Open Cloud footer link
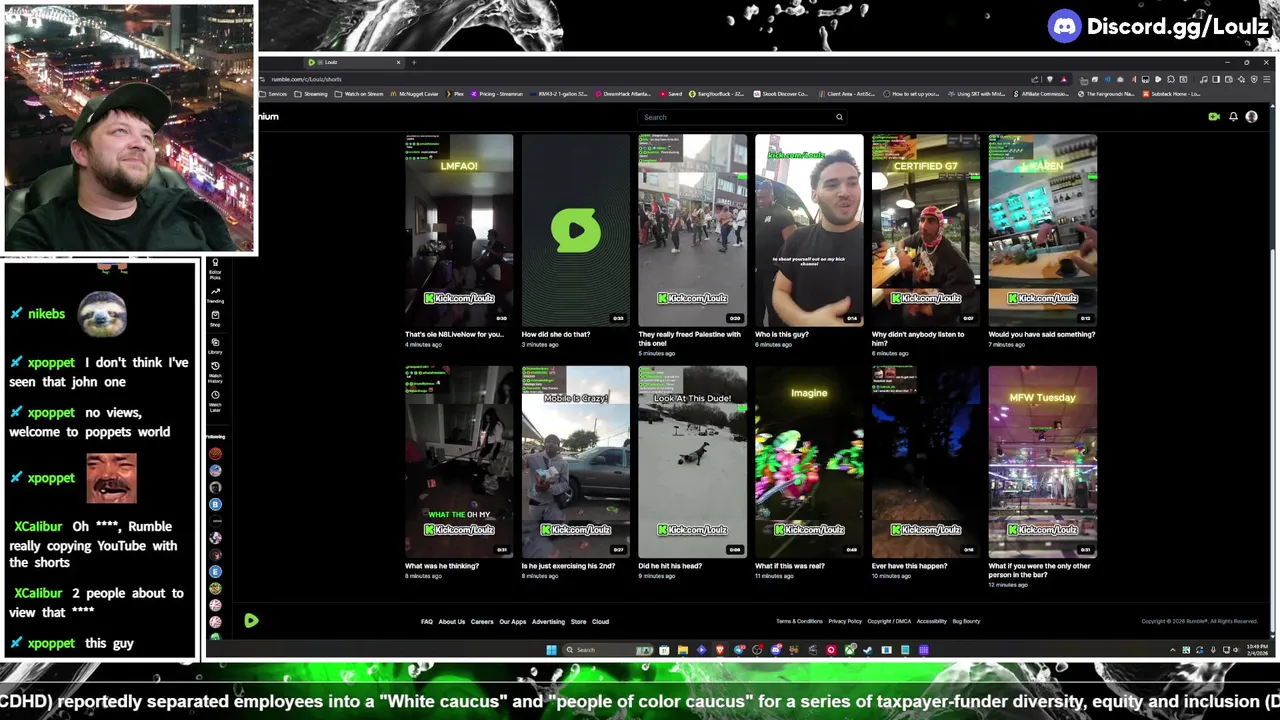1280x720 pixels. click(600, 622)
